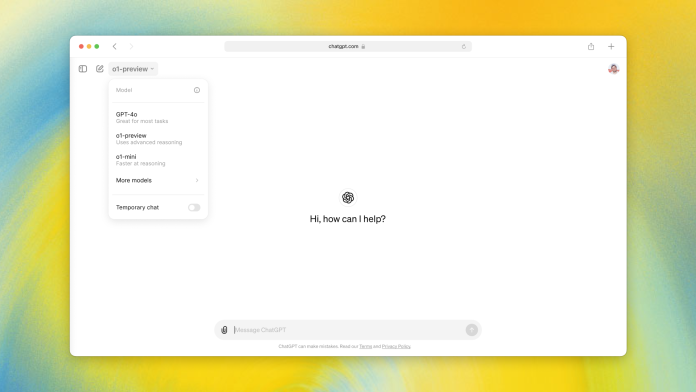696x392 pixels.
Task: Click the lock icon in address bar
Action: click(363, 46)
